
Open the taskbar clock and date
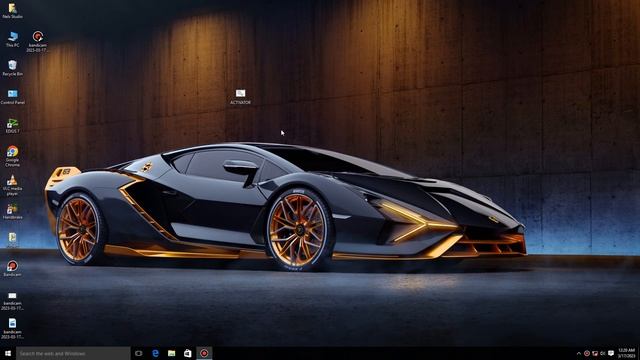[627, 353]
